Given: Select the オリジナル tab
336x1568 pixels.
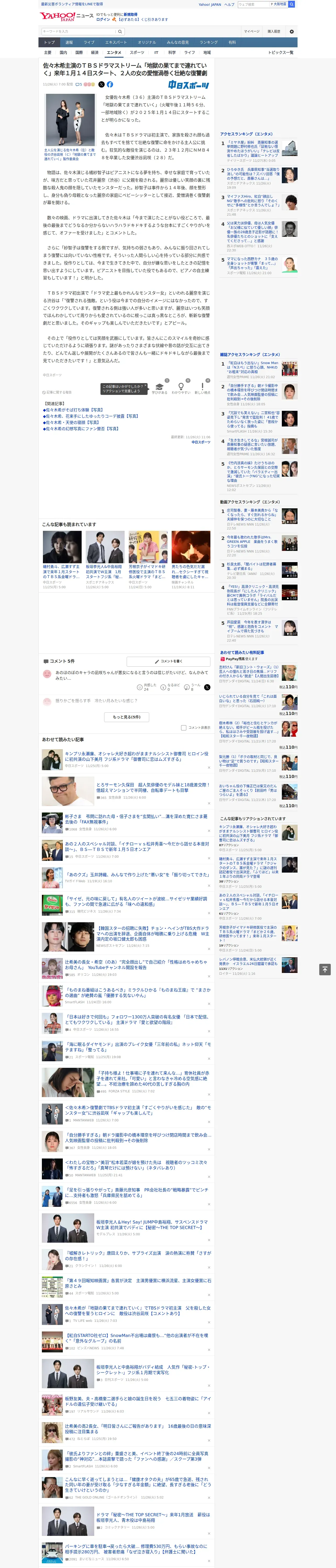Looking at the screenshot, I should click(147, 42).
